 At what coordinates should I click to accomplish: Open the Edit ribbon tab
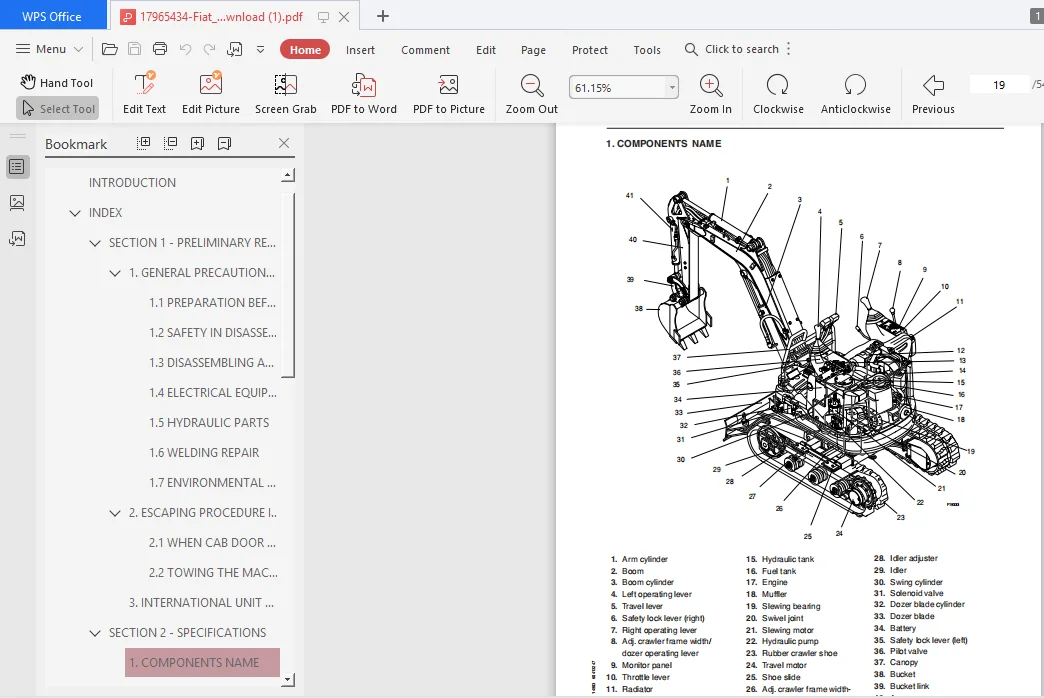coord(485,50)
